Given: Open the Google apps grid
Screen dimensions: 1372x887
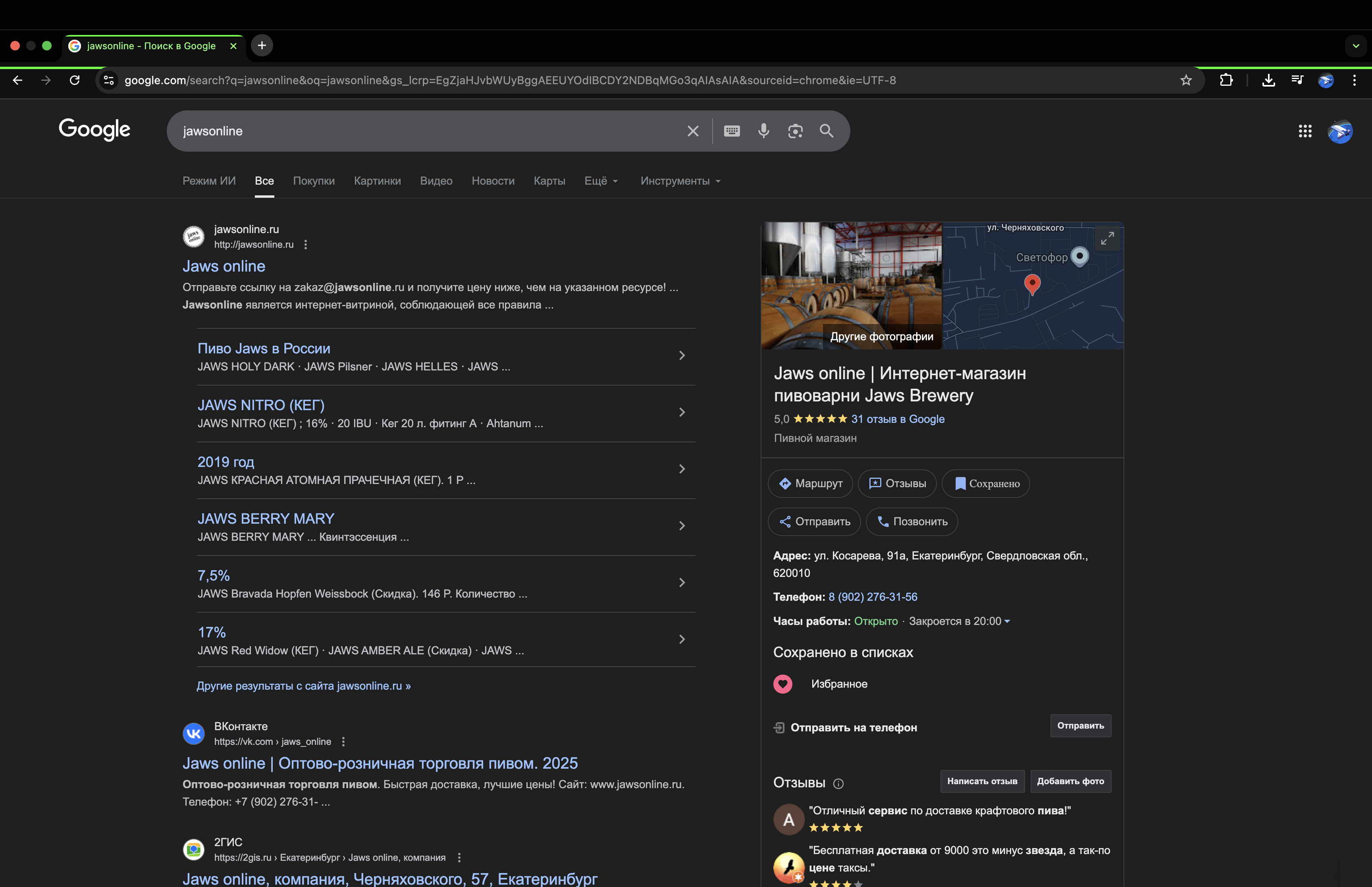Looking at the screenshot, I should click(x=1305, y=131).
